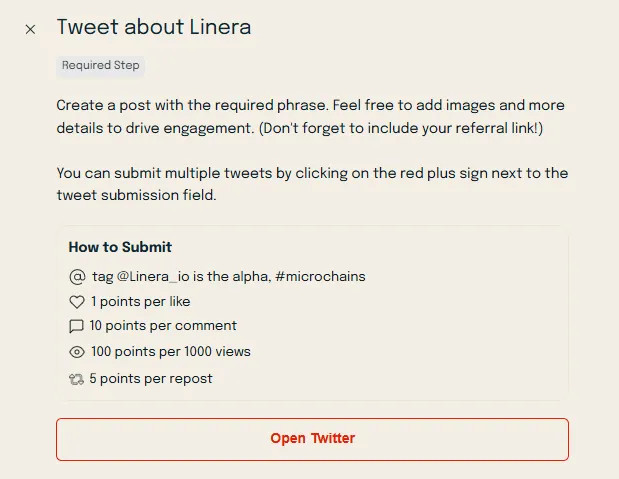This screenshot has height=479, width=619.
Task: Select the 10 points per comment line
Action: point(163,326)
